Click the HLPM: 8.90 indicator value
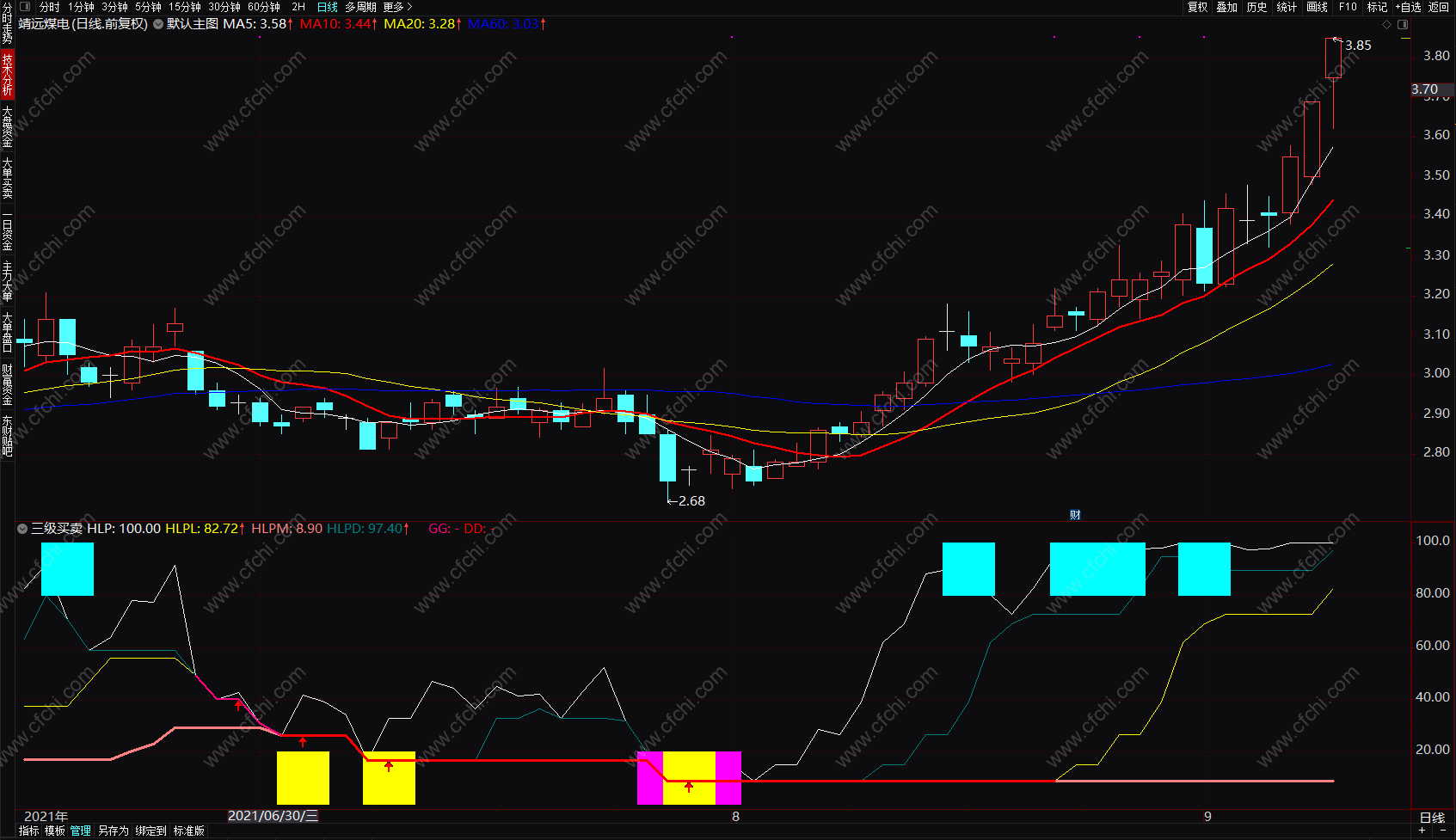The width and height of the screenshot is (1456, 840). pos(286,529)
